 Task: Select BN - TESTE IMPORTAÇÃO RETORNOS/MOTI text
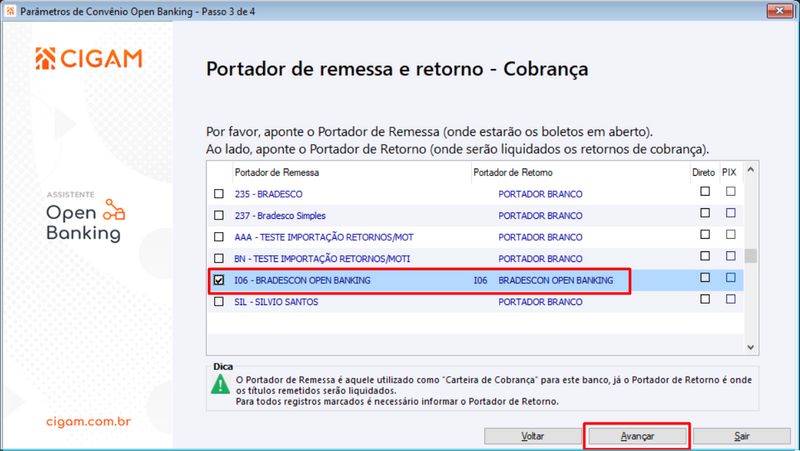coord(322,259)
